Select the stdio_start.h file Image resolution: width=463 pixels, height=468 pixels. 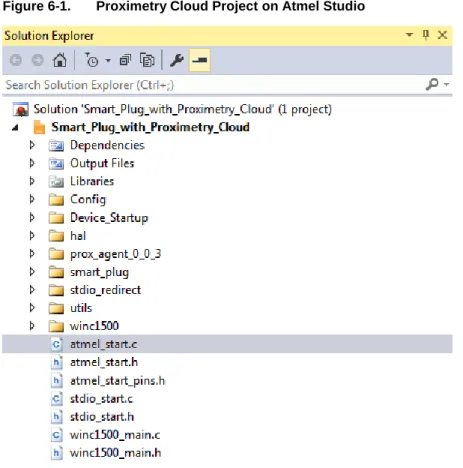[102, 417]
